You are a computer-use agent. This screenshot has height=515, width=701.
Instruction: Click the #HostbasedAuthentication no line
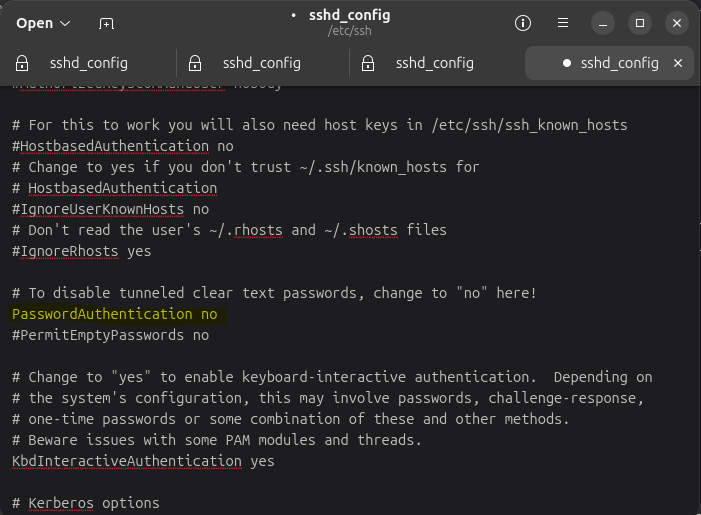[x=122, y=146]
